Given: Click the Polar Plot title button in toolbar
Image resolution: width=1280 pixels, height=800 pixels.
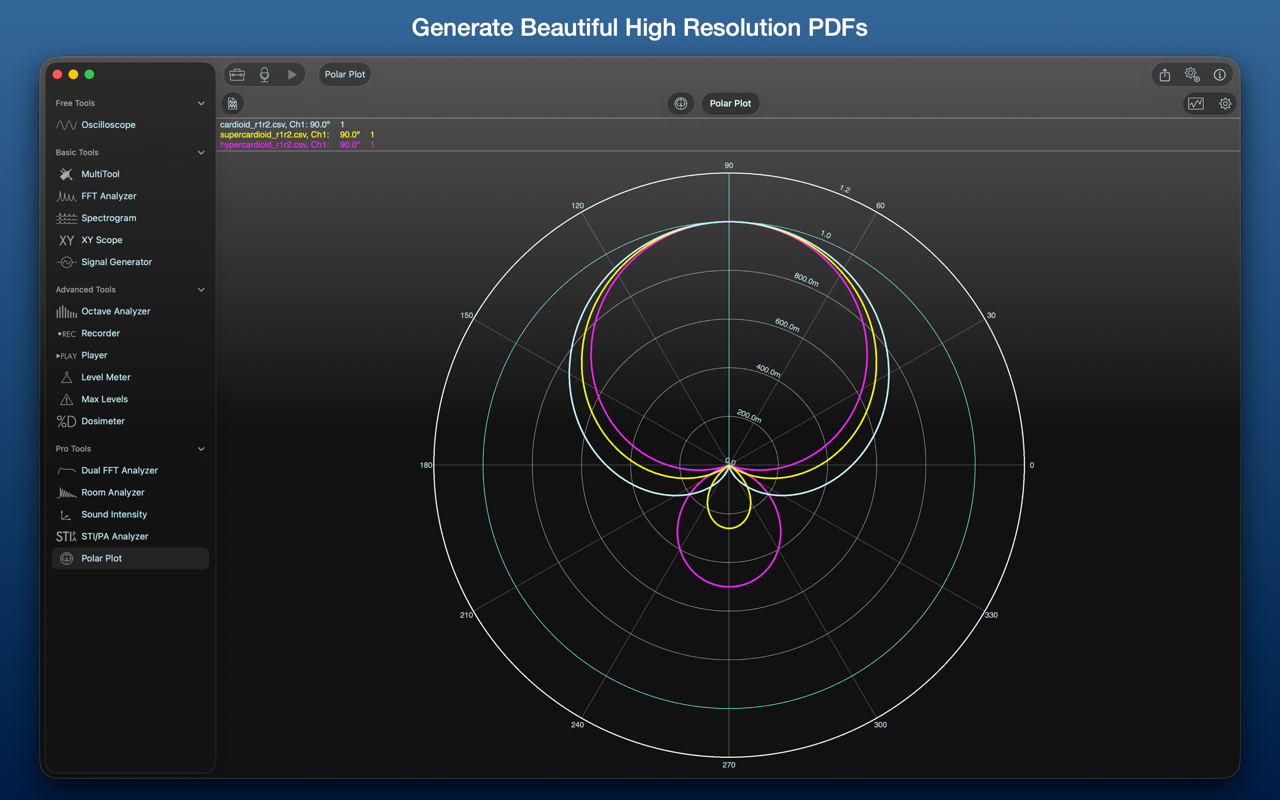Looking at the screenshot, I should click(x=345, y=74).
